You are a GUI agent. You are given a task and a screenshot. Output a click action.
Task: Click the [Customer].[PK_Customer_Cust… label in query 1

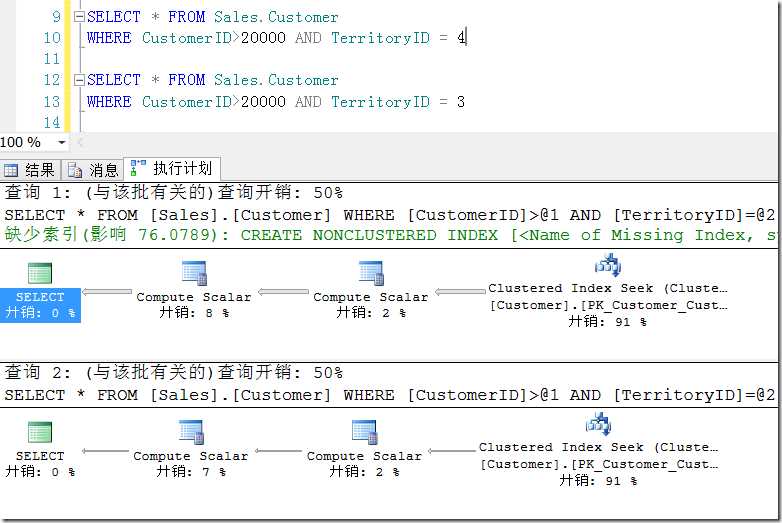[x=608, y=305]
